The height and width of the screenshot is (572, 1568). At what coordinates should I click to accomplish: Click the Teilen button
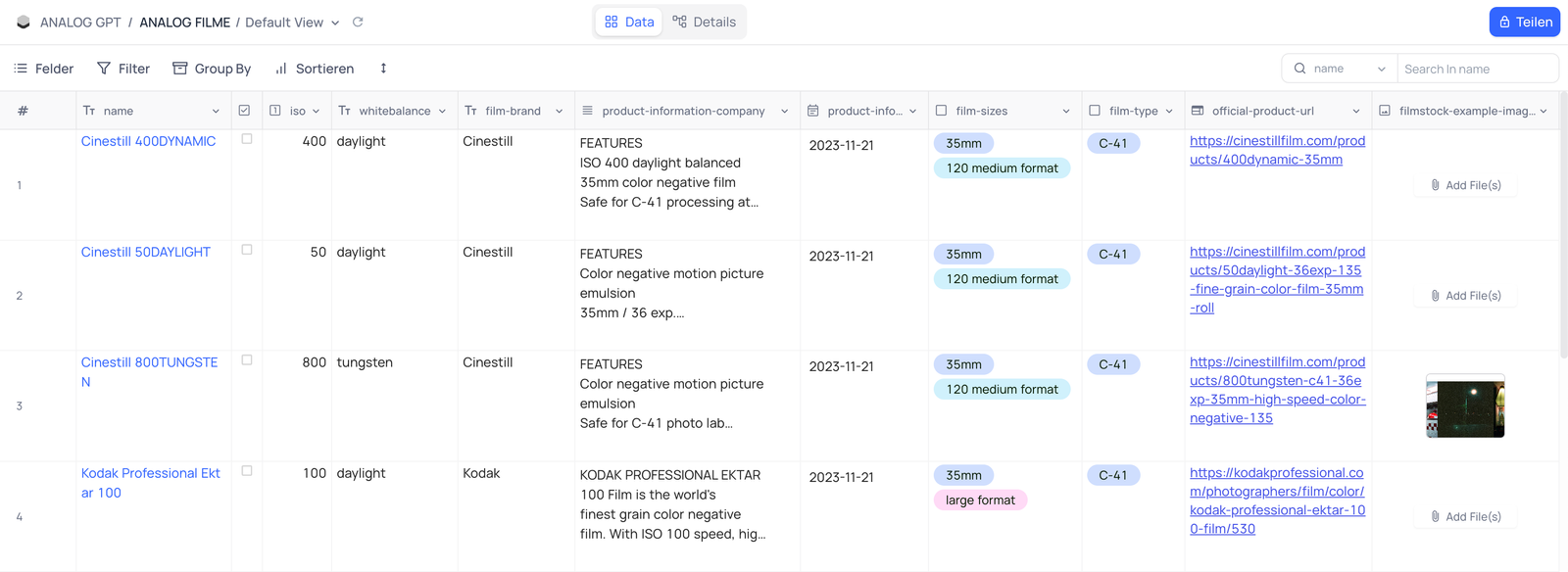[x=1524, y=21]
